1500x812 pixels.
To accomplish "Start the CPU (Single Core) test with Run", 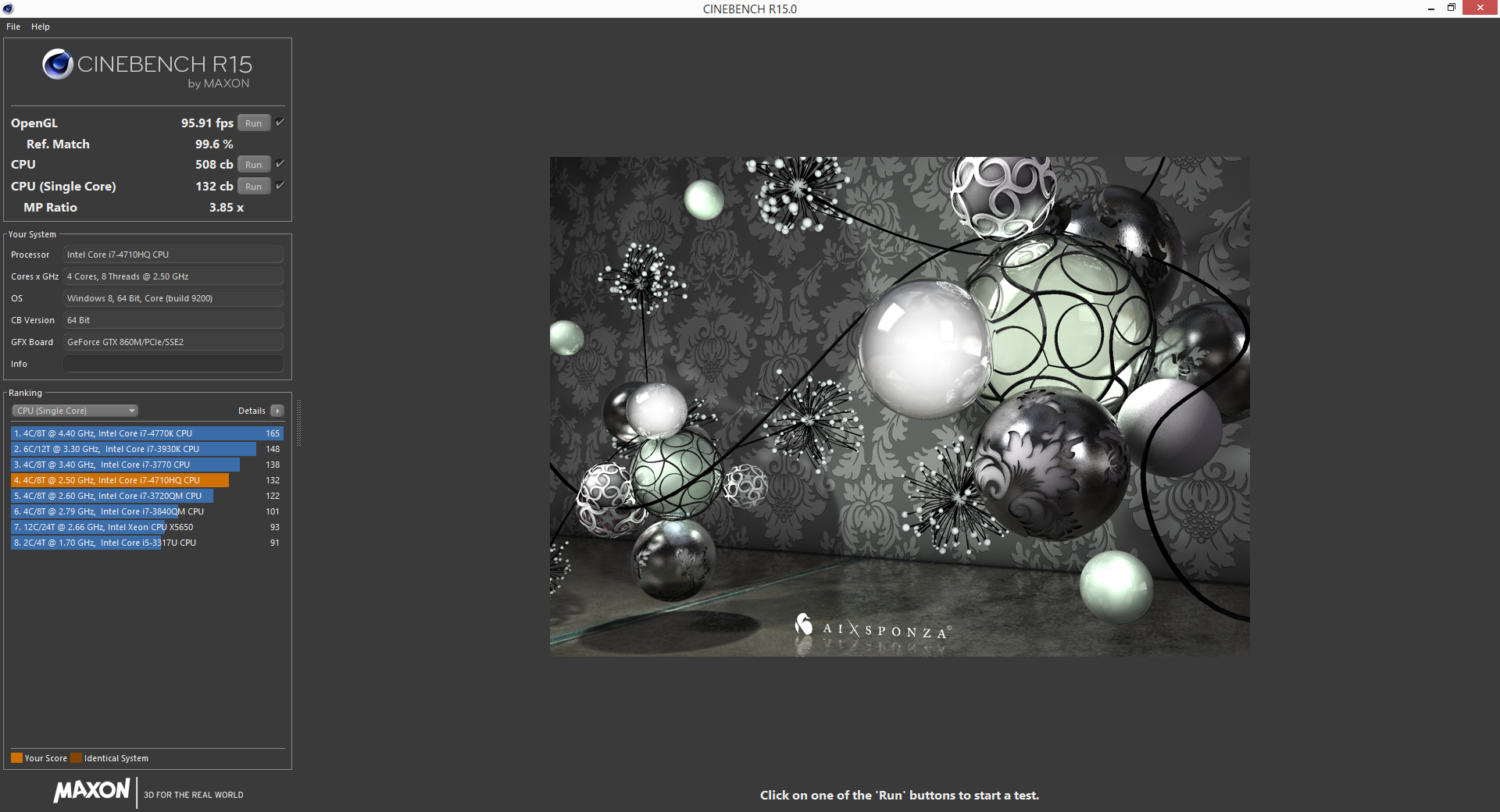I will [x=254, y=187].
